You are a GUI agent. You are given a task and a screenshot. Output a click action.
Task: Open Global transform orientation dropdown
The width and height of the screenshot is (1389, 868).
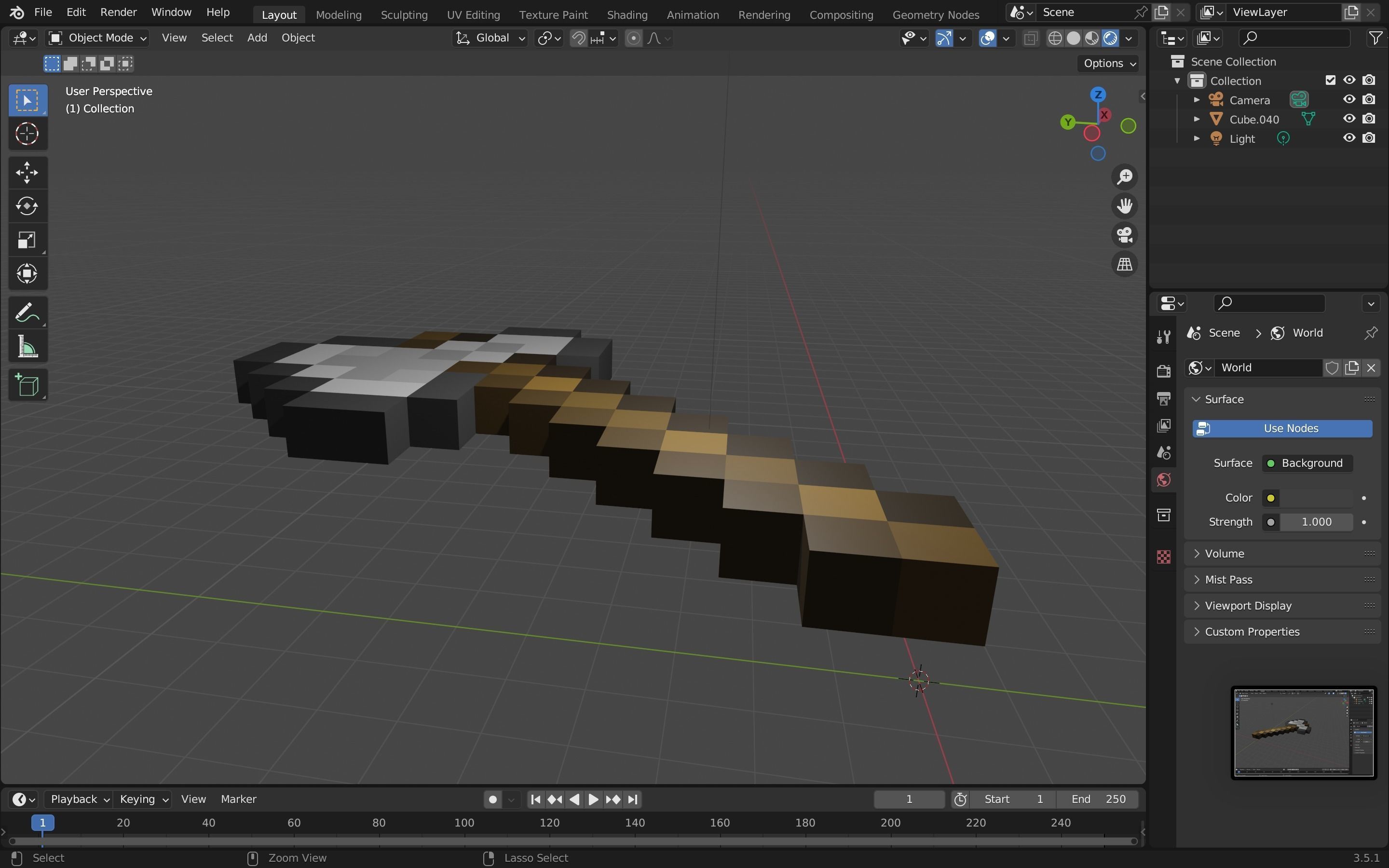pos(490,38)
